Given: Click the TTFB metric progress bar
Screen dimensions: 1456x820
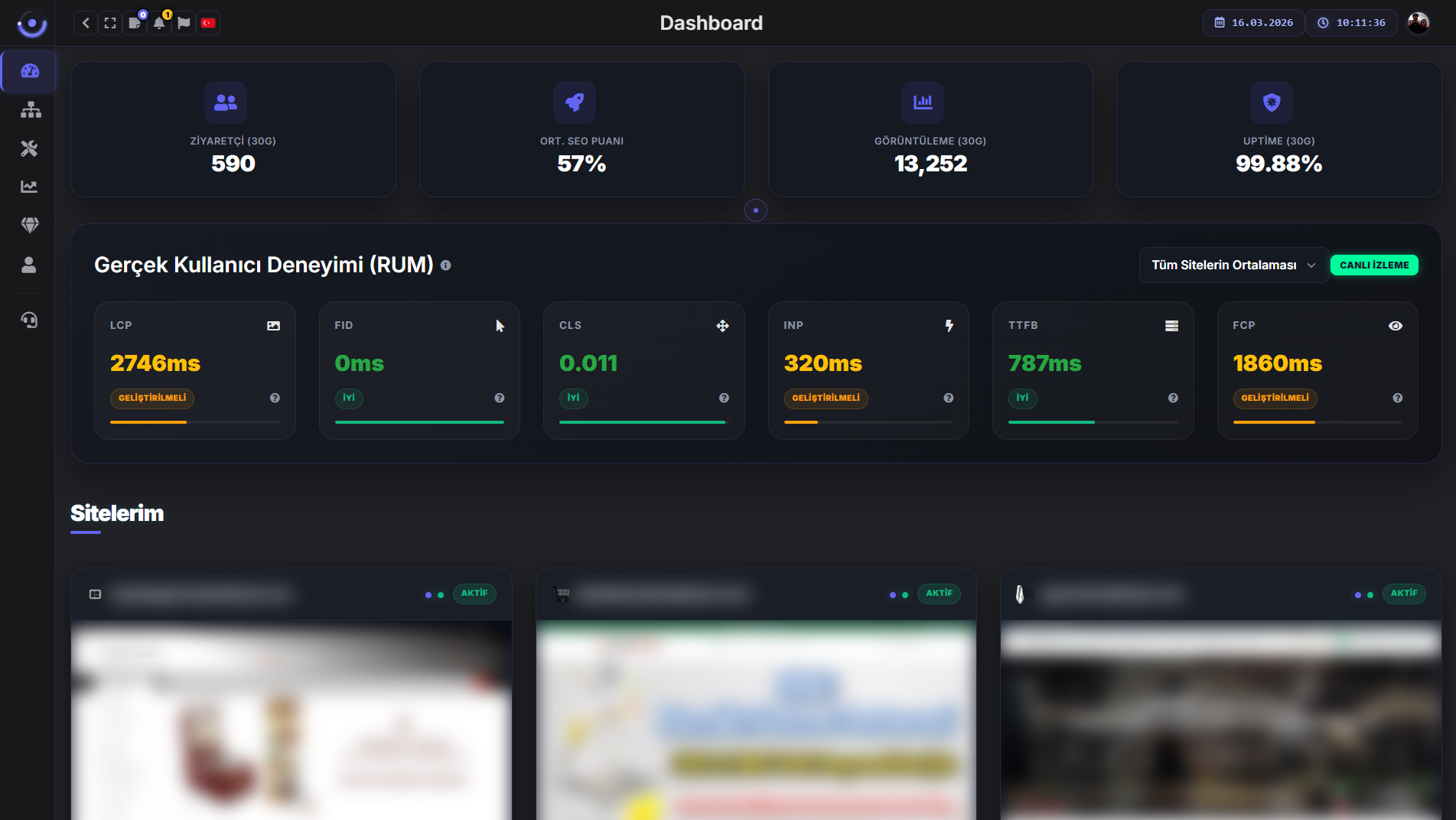Looking at the screenshot, I should tap(1093, 422).
